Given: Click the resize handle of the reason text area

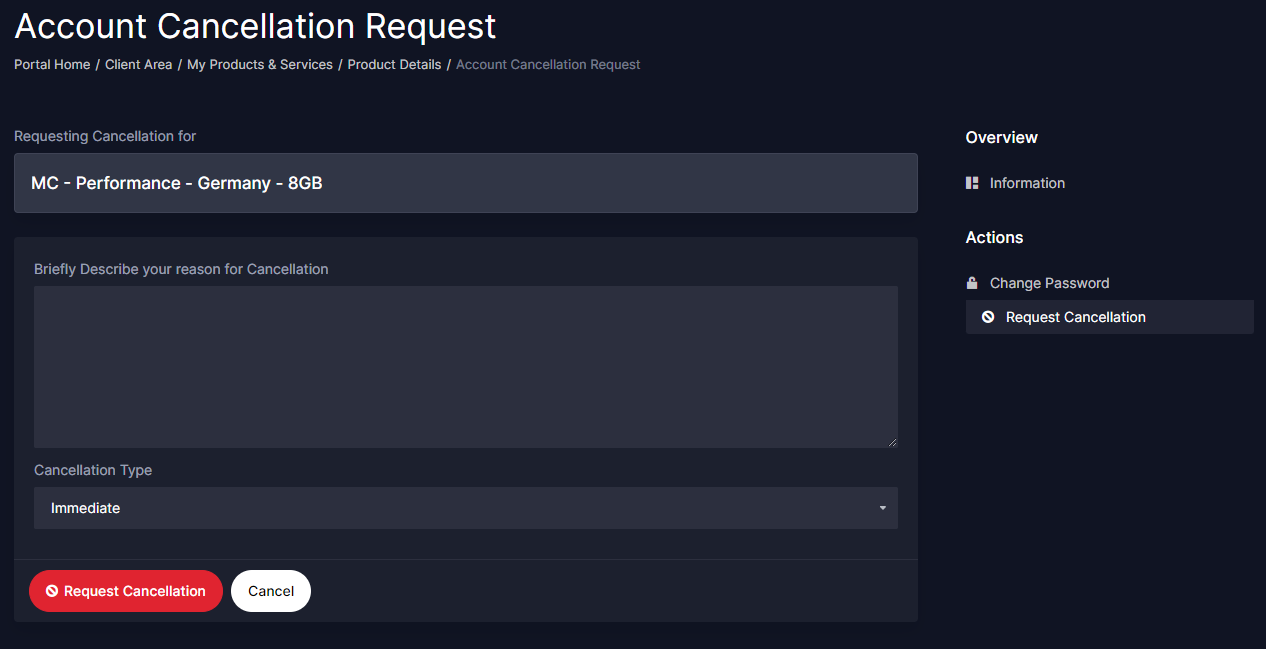Looking at the screenshot, I should 892,442.
